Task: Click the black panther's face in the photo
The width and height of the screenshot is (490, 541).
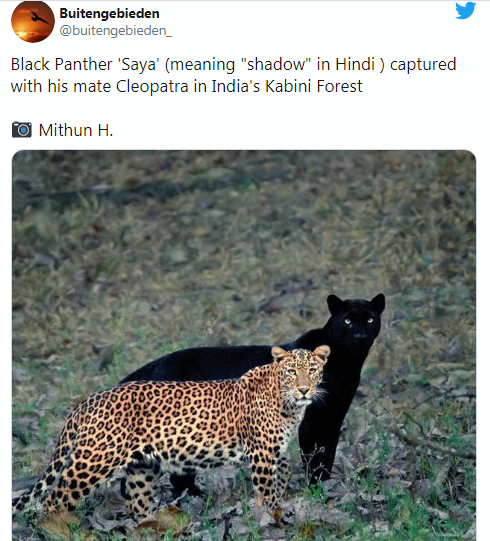Action: click(x=357, y=321)
